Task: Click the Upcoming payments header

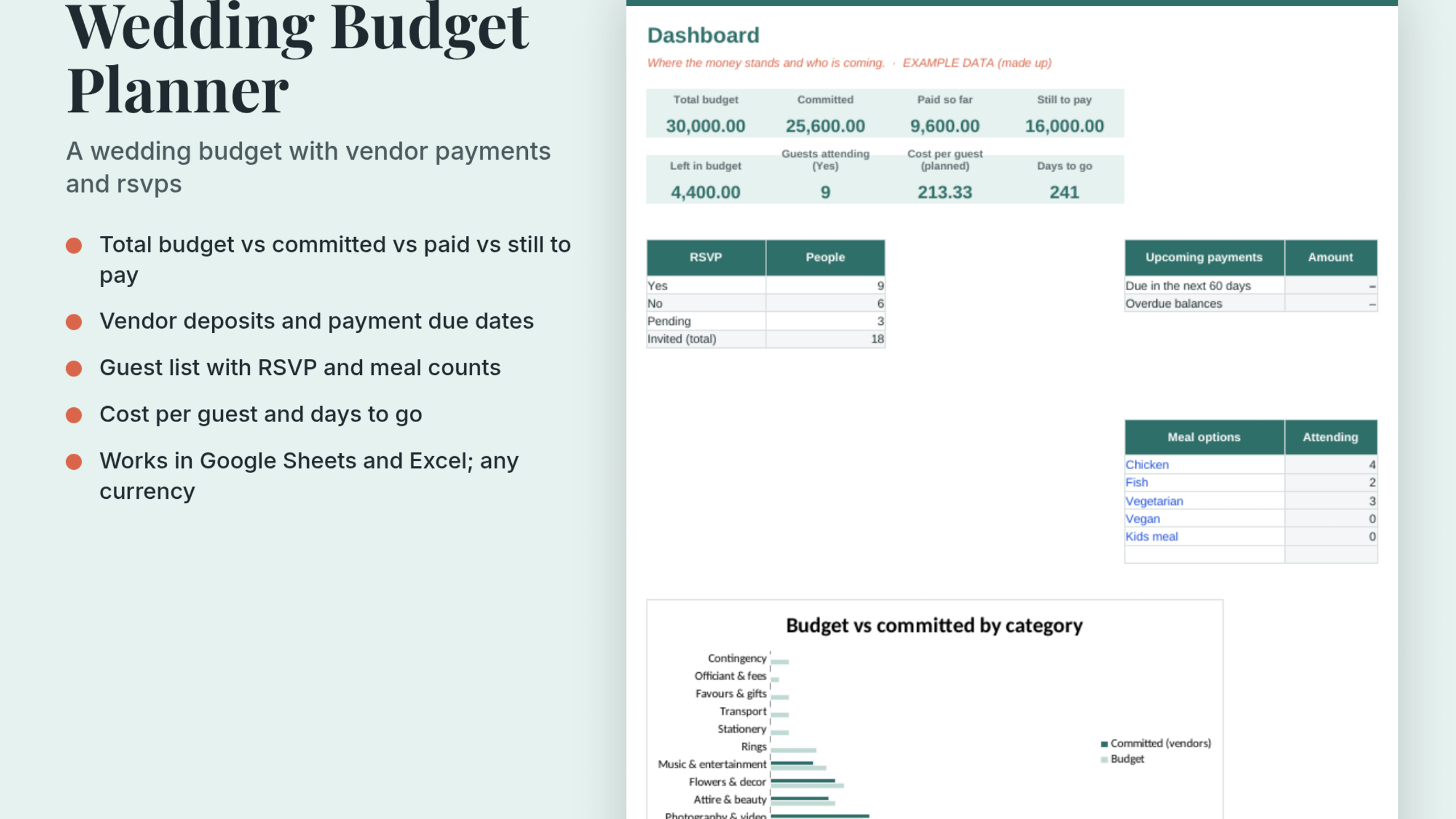Action: pos(1204,258)
